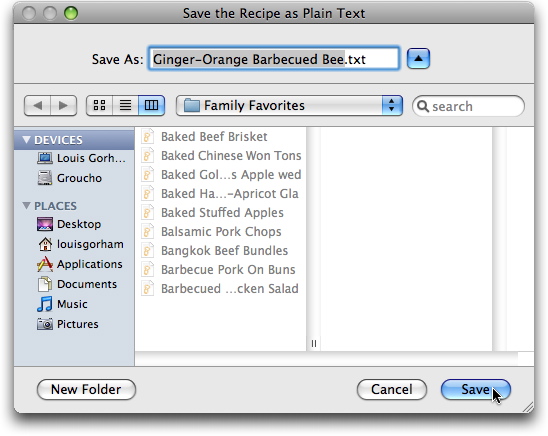548x436 pixels.
Task: Open Family Favorites location dropdown
Action: [289, 105]
